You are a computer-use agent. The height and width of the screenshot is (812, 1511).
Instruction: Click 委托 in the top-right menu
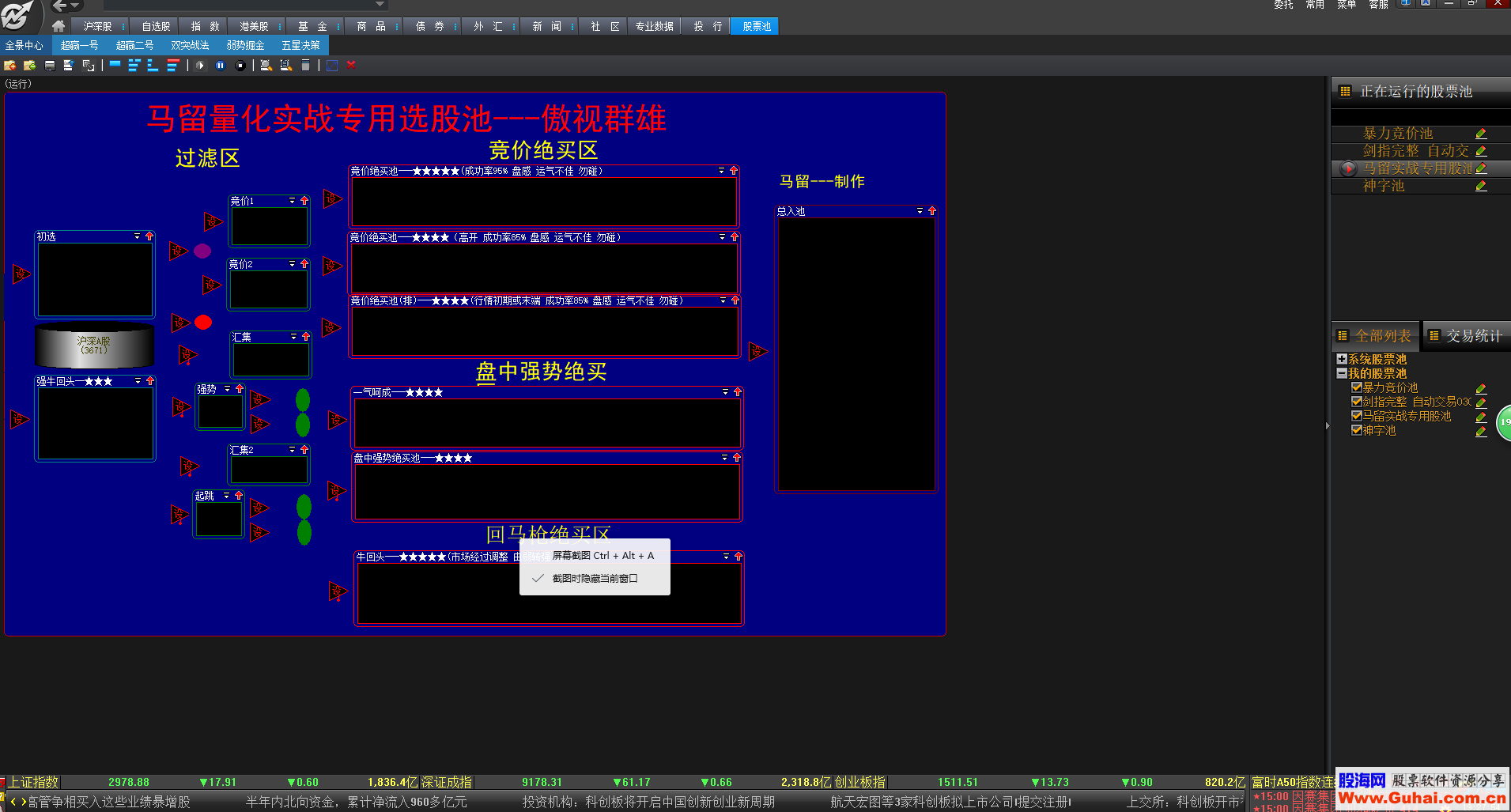point(1284,5)
